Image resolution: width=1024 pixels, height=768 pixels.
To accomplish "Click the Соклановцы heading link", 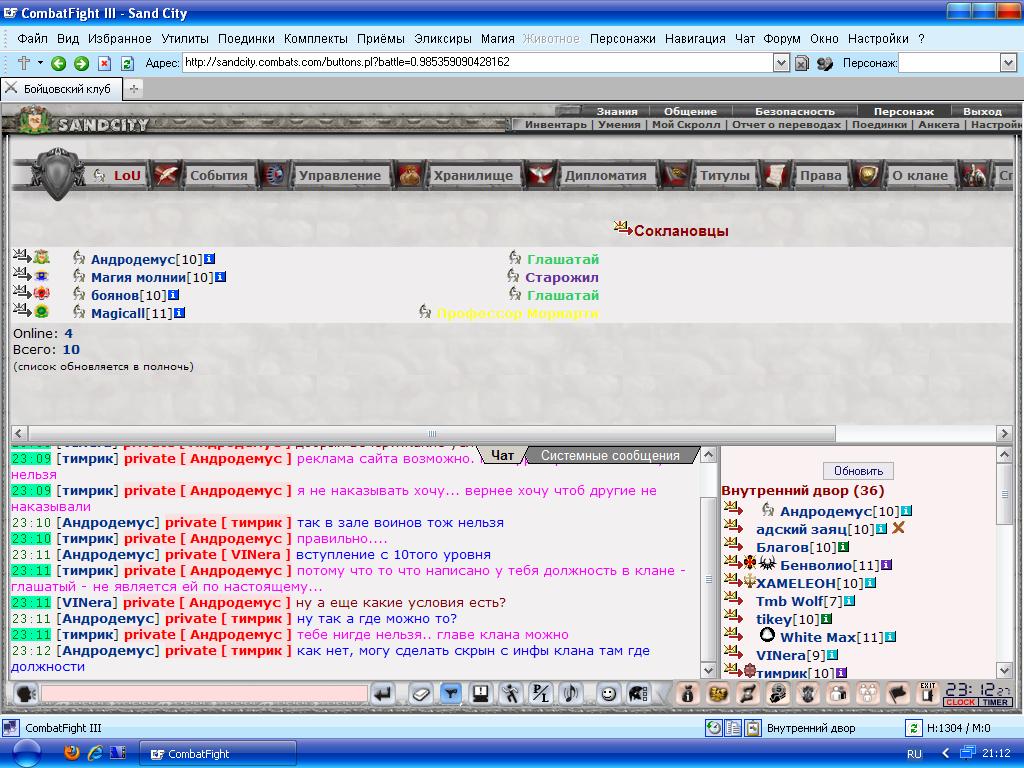I will click(x=680, y=231).
